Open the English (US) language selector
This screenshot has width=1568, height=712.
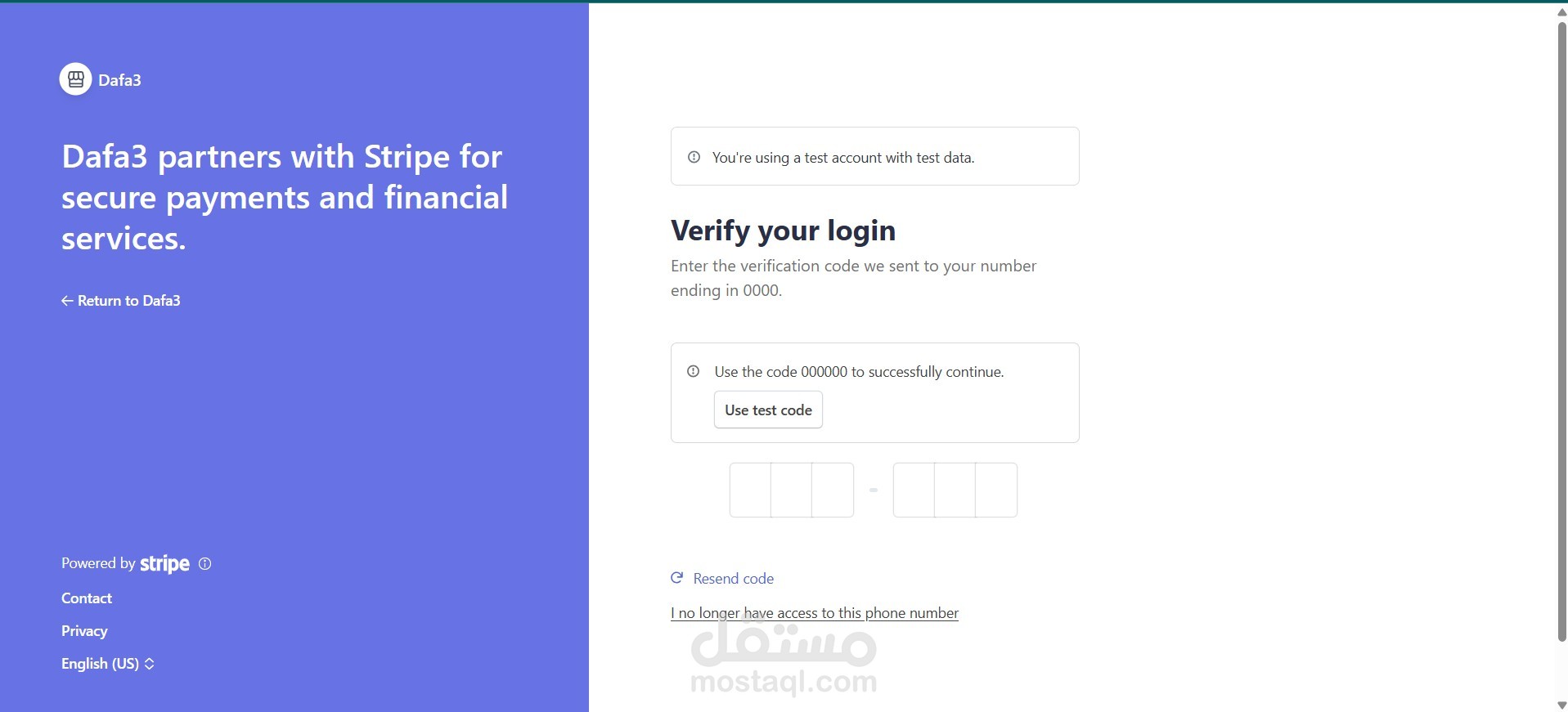point(107,664)
